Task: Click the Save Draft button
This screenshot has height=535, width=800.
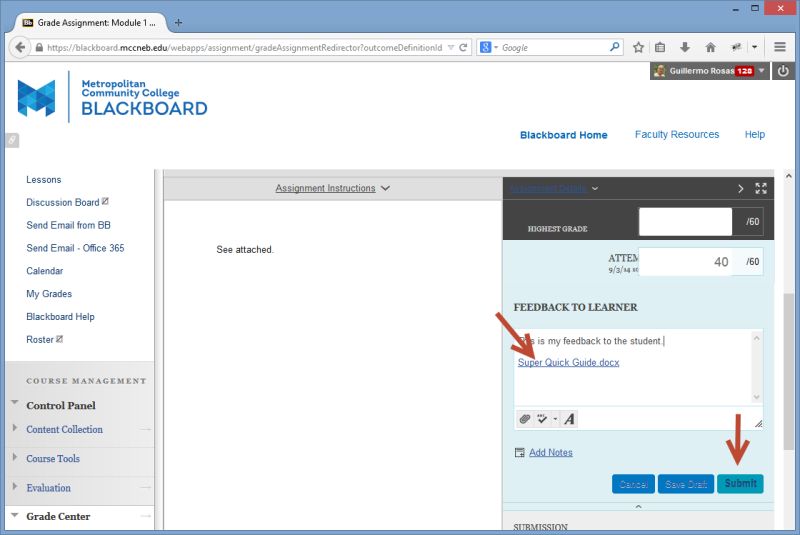Action: tap(686, 484)
